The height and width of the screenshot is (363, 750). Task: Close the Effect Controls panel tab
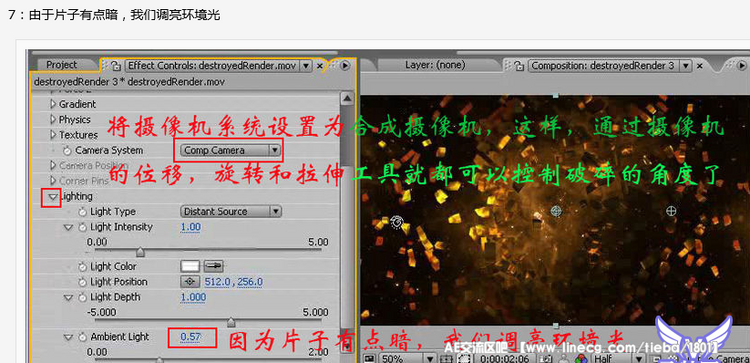point(320,66)
